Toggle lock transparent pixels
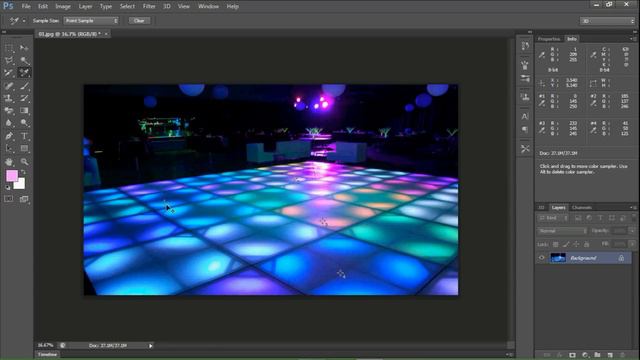The image size is (640, 360). (556, 244)
